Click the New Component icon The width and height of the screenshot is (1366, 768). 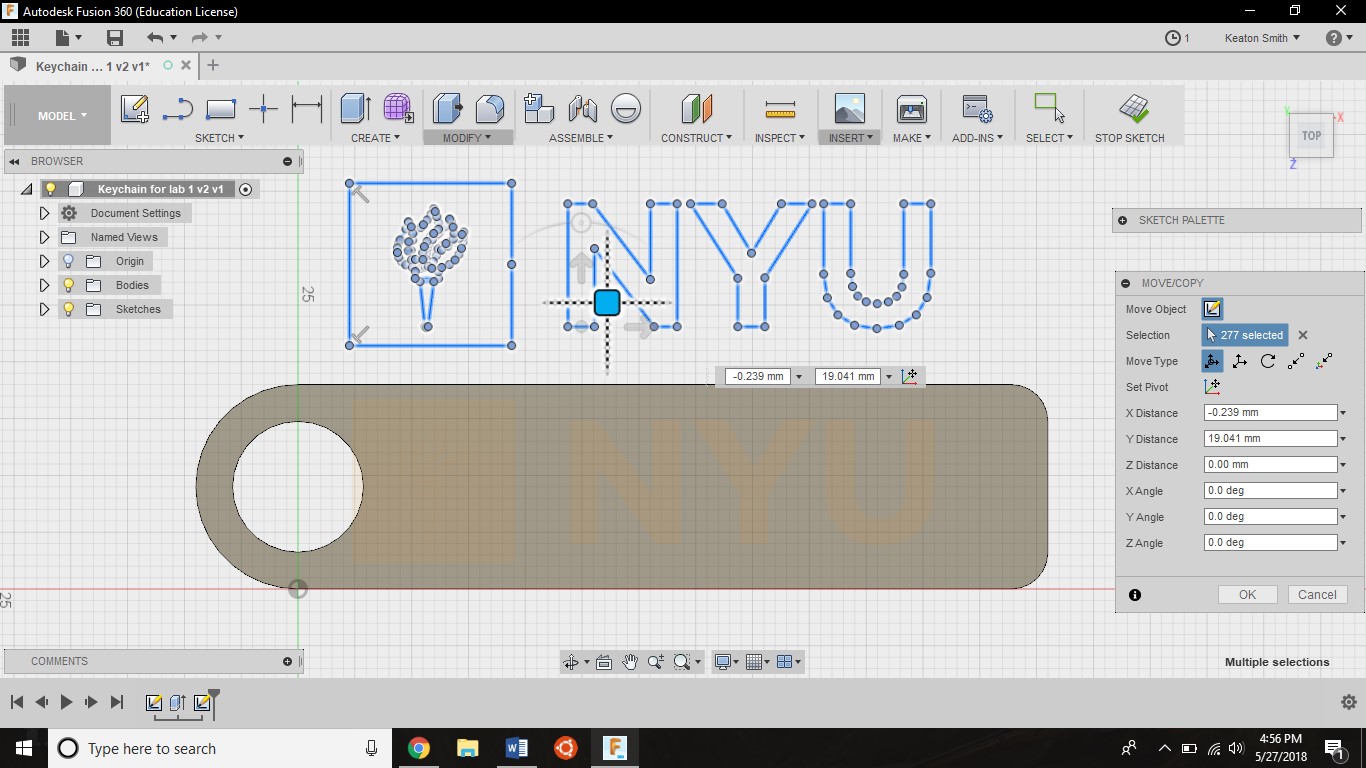click(539, 109)
